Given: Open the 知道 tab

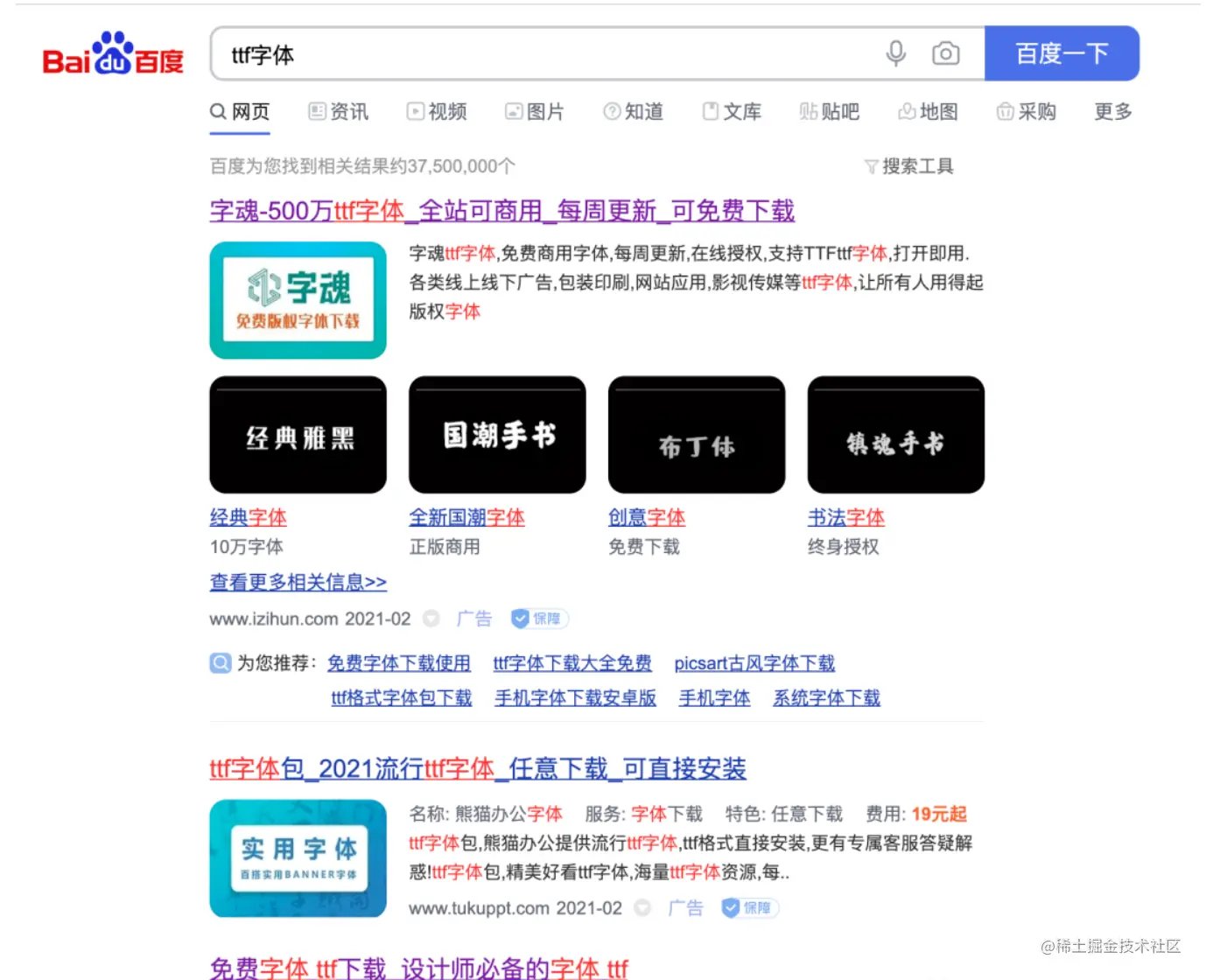Looking at the screenshot, I should coord(634,112).
